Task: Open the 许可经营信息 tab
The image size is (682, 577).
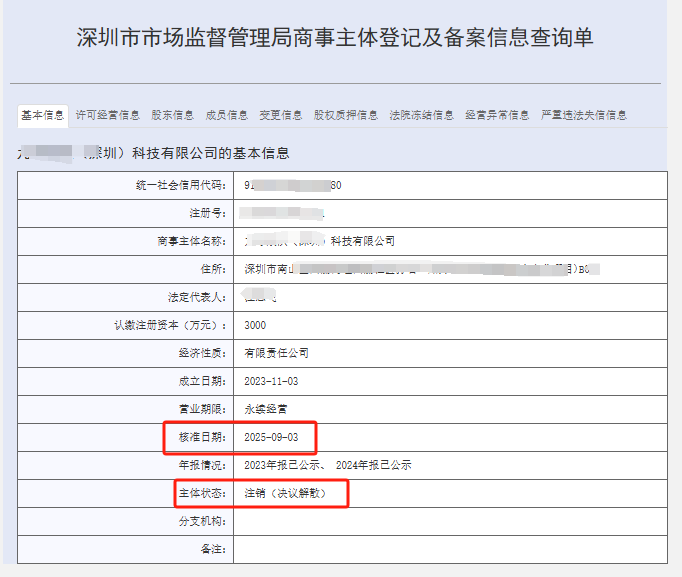Action: pos(108,115)
